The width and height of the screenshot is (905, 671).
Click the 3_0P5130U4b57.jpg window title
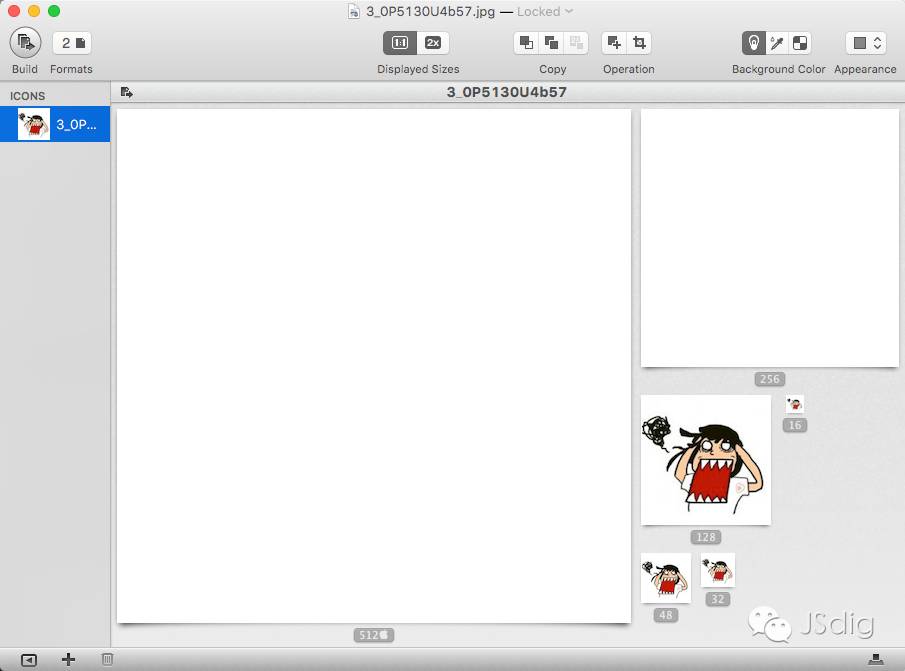tap(431, 12)
